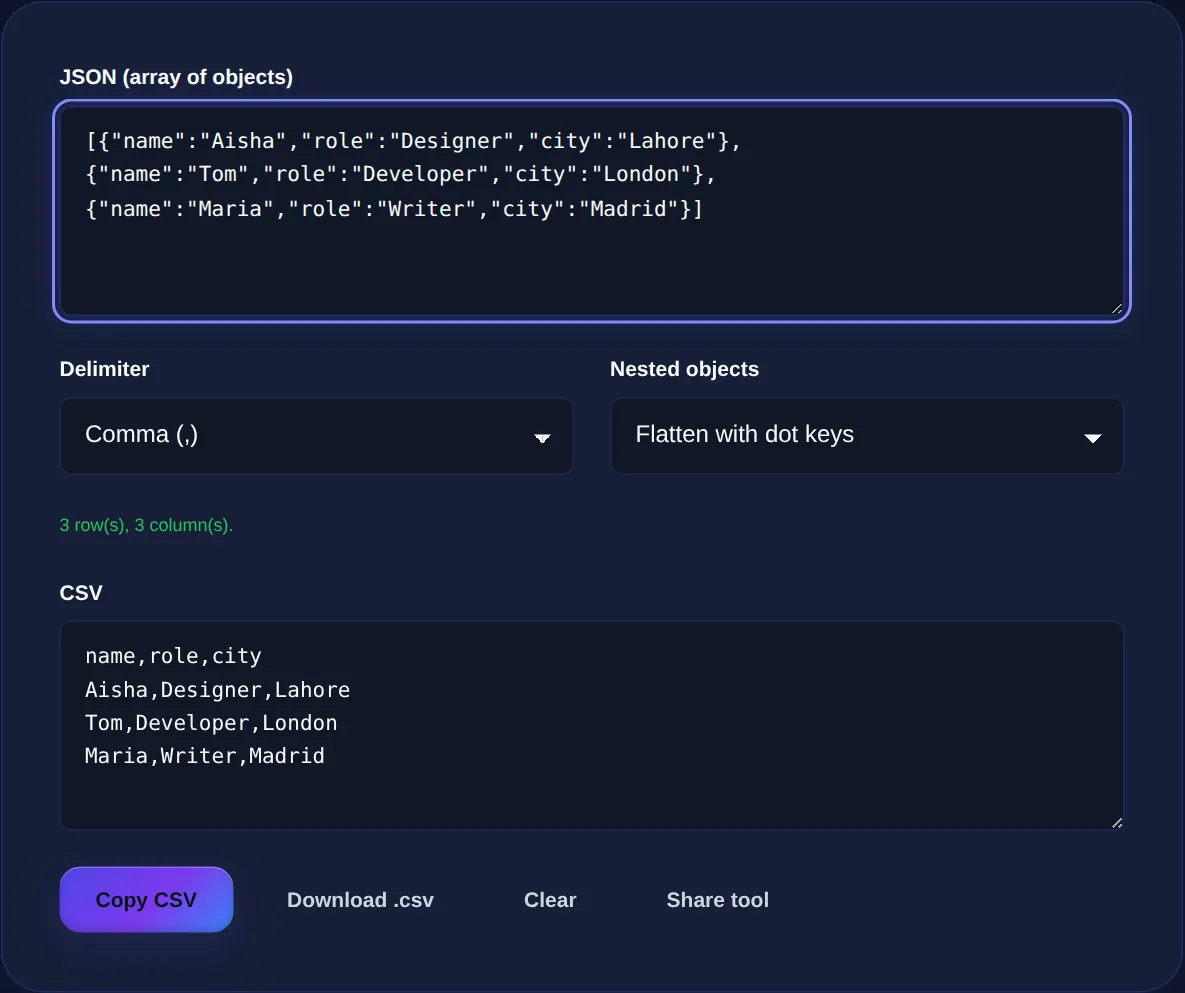Viewport: 1185px width, 993px height.
Task: Click the Nested objects dropdown arrow
Action: coord(1092,438)
